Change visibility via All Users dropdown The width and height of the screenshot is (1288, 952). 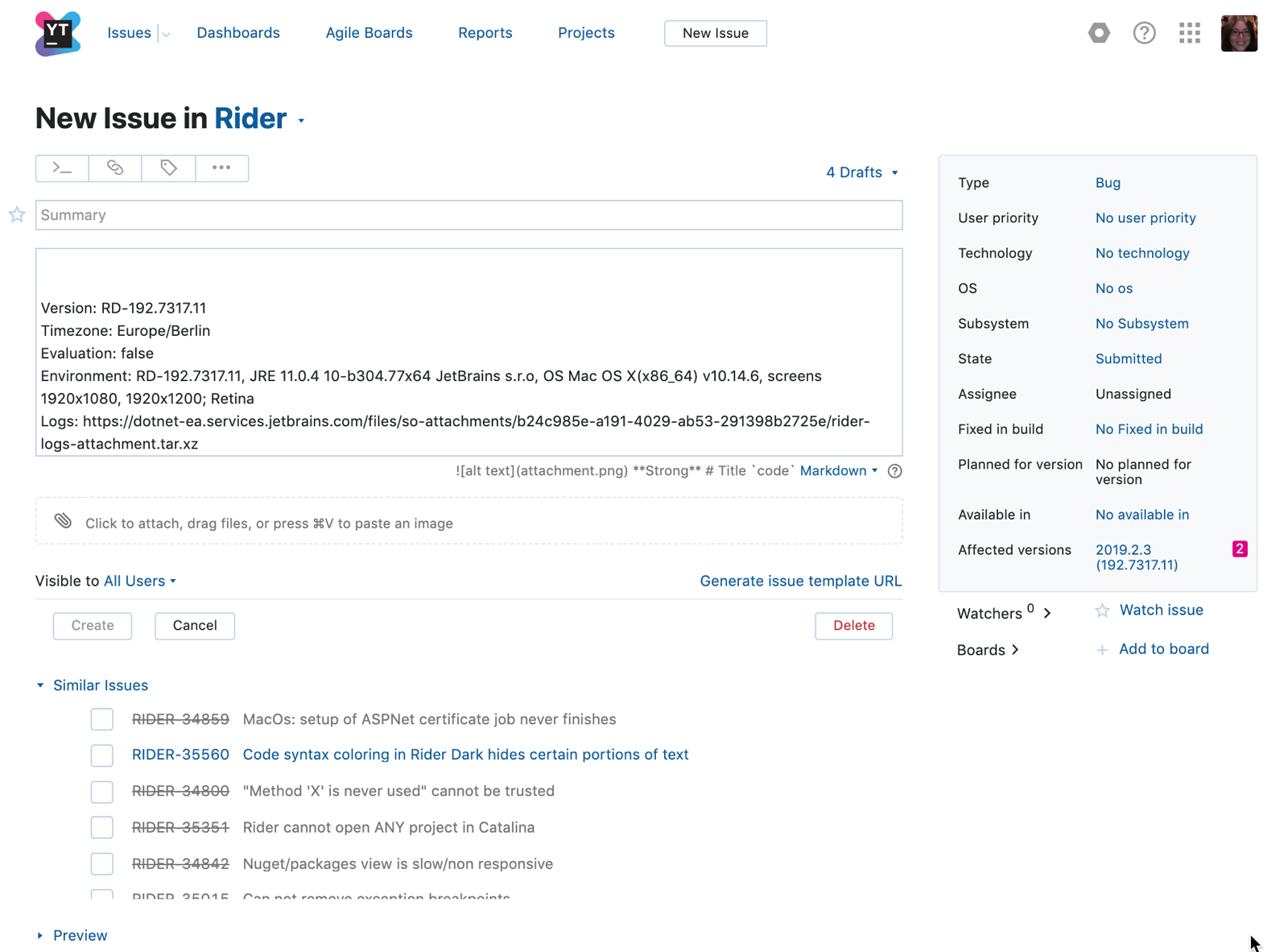pyautogui.click(x=140, y=581)
